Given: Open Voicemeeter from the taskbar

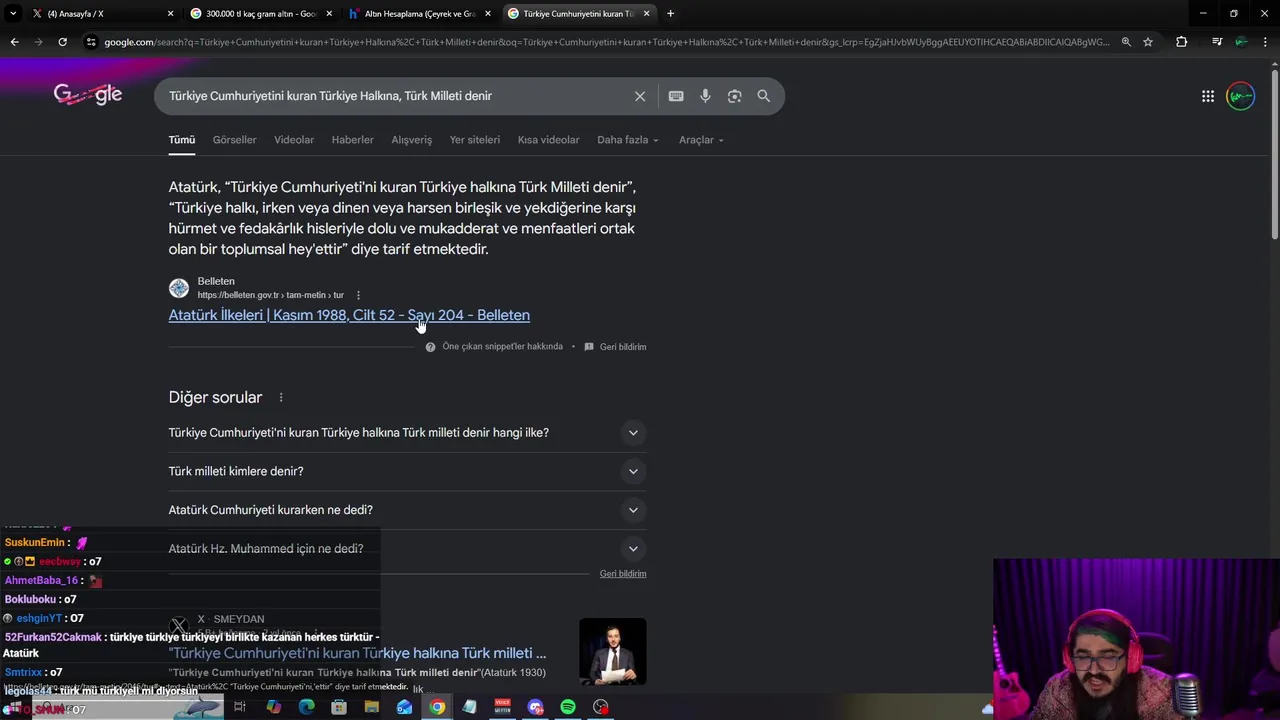Looking at the screenshot, I should click(502, 707).
